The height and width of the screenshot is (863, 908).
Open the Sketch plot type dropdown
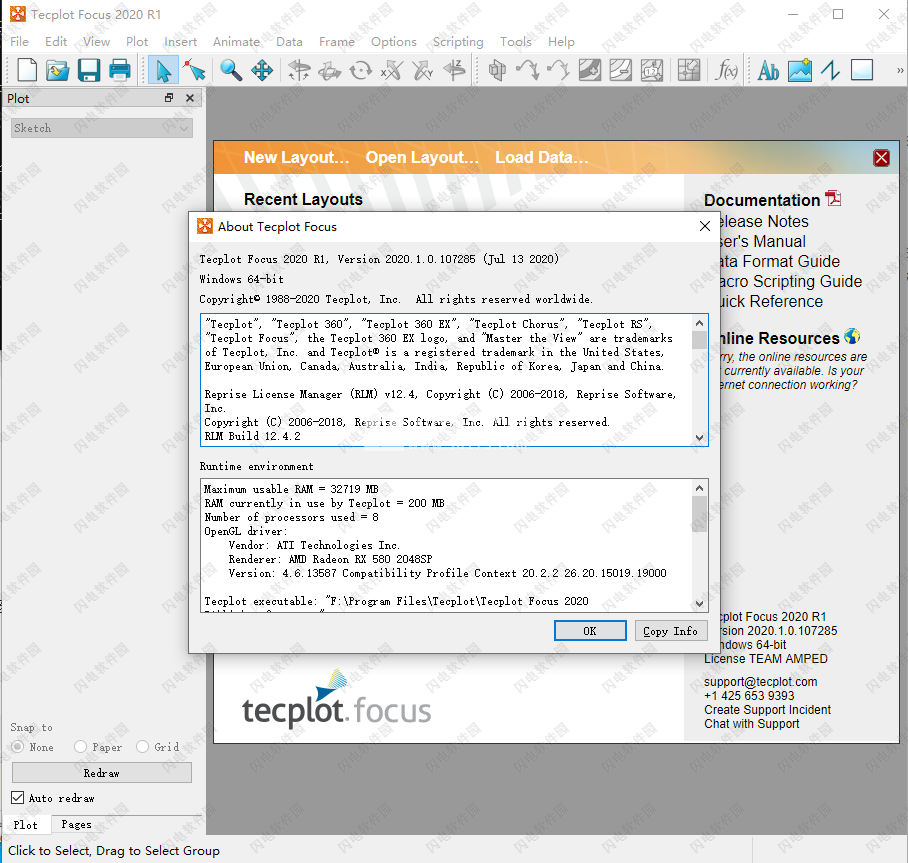point(102,128)
